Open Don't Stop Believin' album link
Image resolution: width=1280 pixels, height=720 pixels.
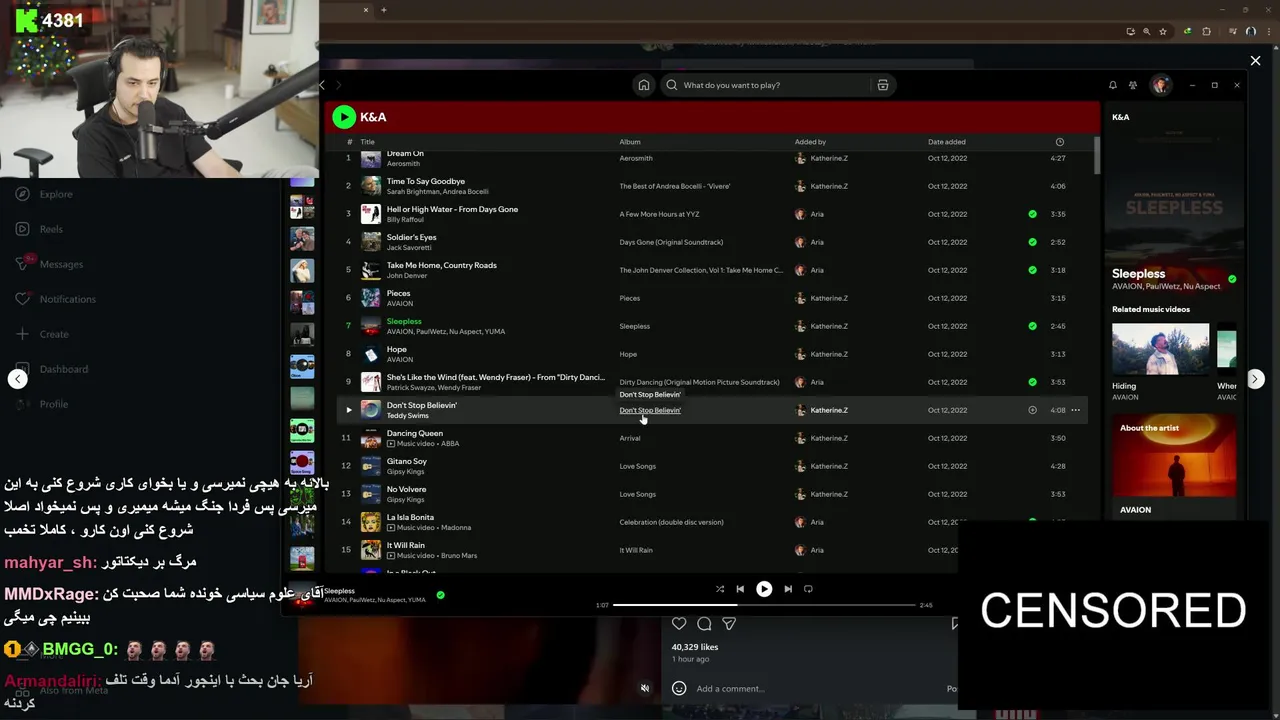(x=650, y=410)
